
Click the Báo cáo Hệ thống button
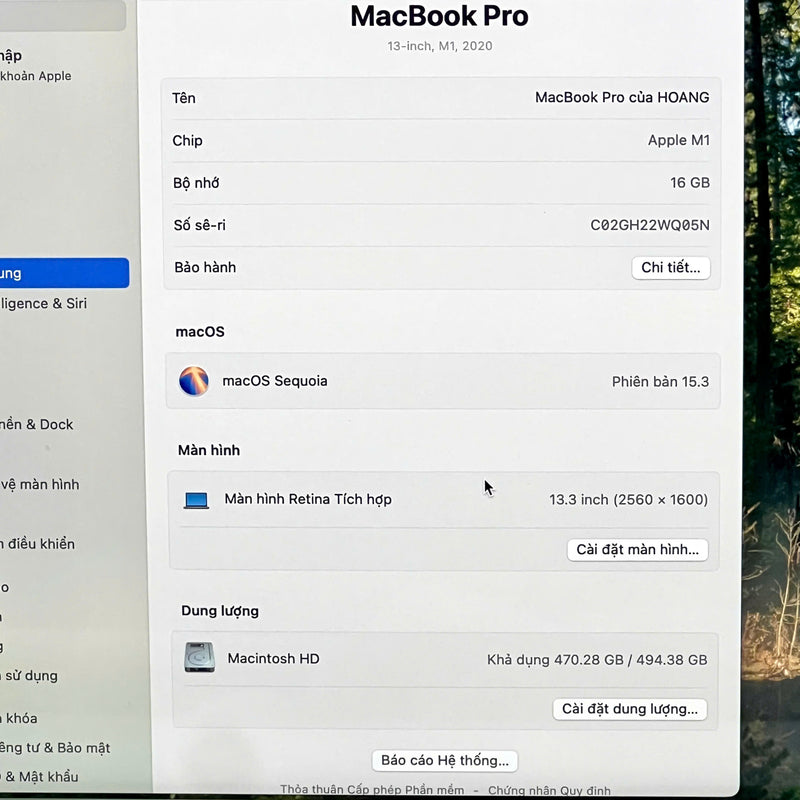(444, 761)
